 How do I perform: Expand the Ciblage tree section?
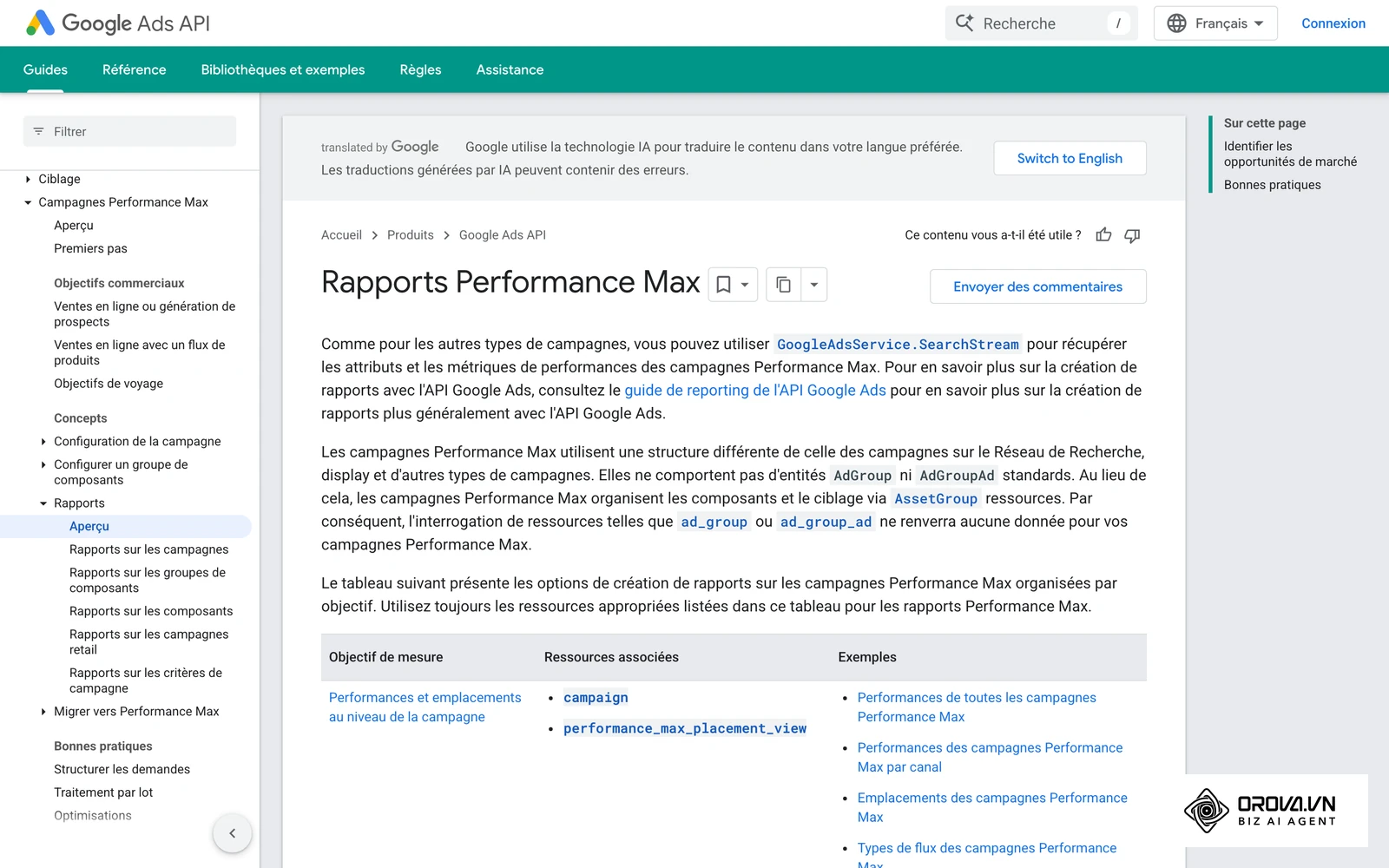[x=28, y=179]
